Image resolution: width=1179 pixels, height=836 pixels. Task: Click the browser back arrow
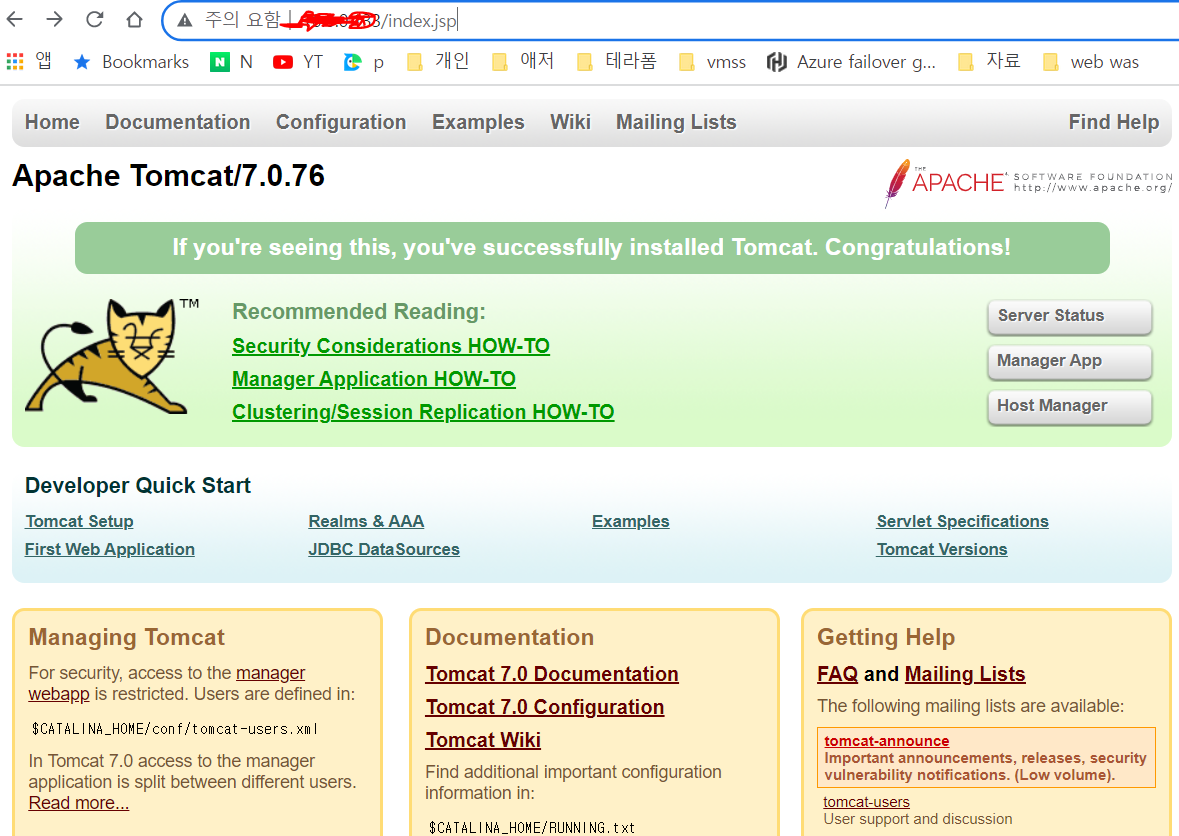point(15,19)
